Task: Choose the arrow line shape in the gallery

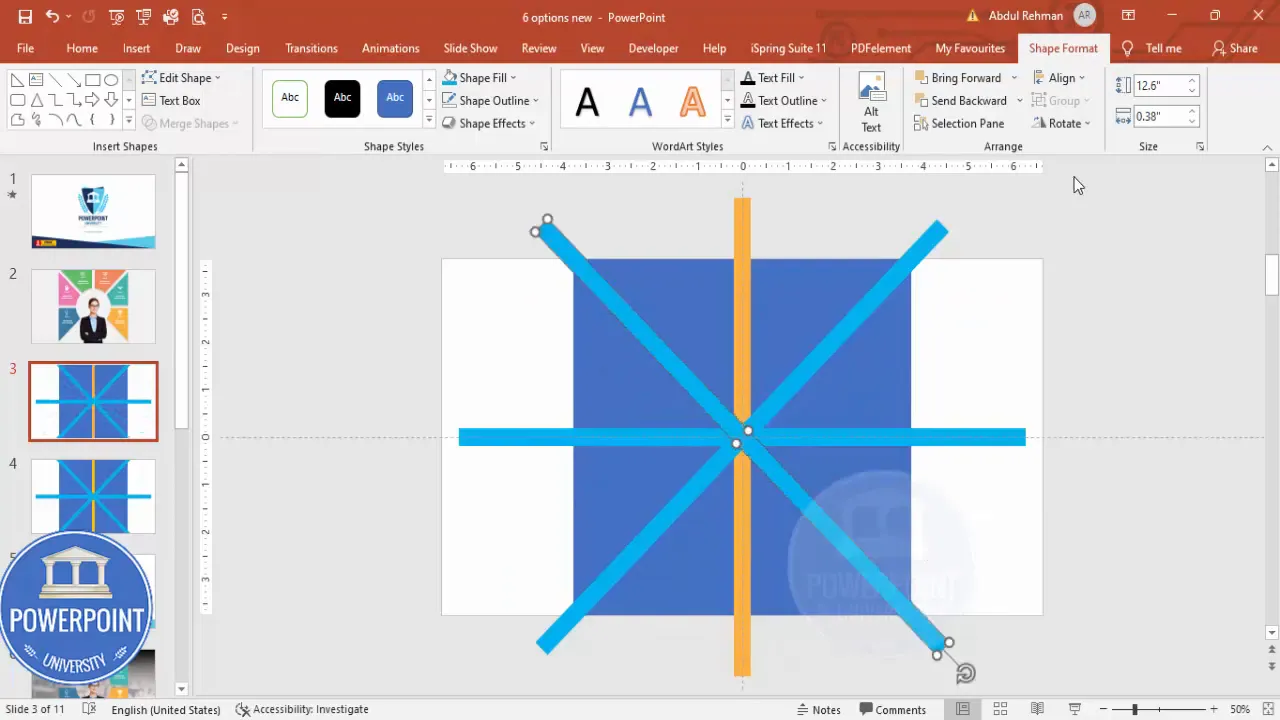Action: (x=73, y=80)
